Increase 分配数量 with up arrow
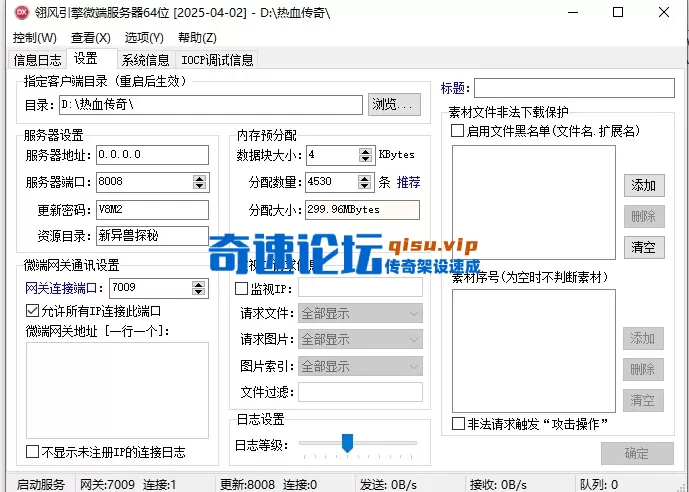This screenshot has height=492, width=689. tap(364, 178)
